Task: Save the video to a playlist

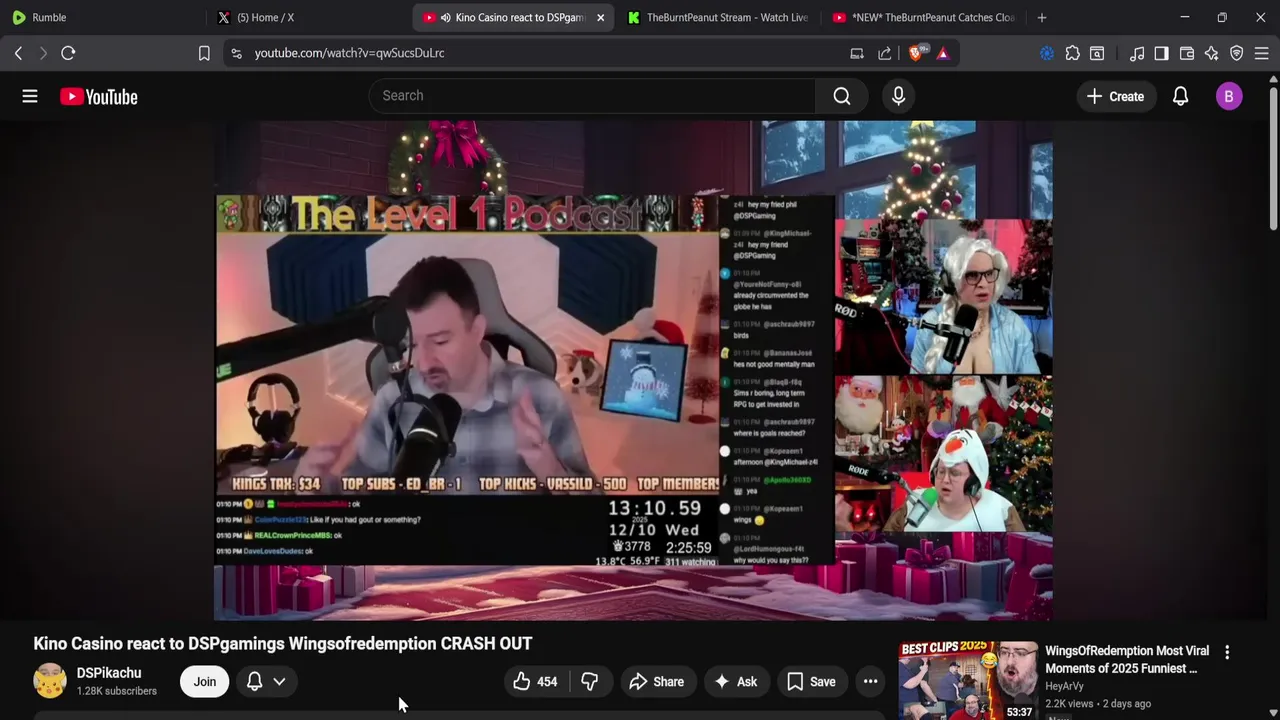Action: coord(811,682)
